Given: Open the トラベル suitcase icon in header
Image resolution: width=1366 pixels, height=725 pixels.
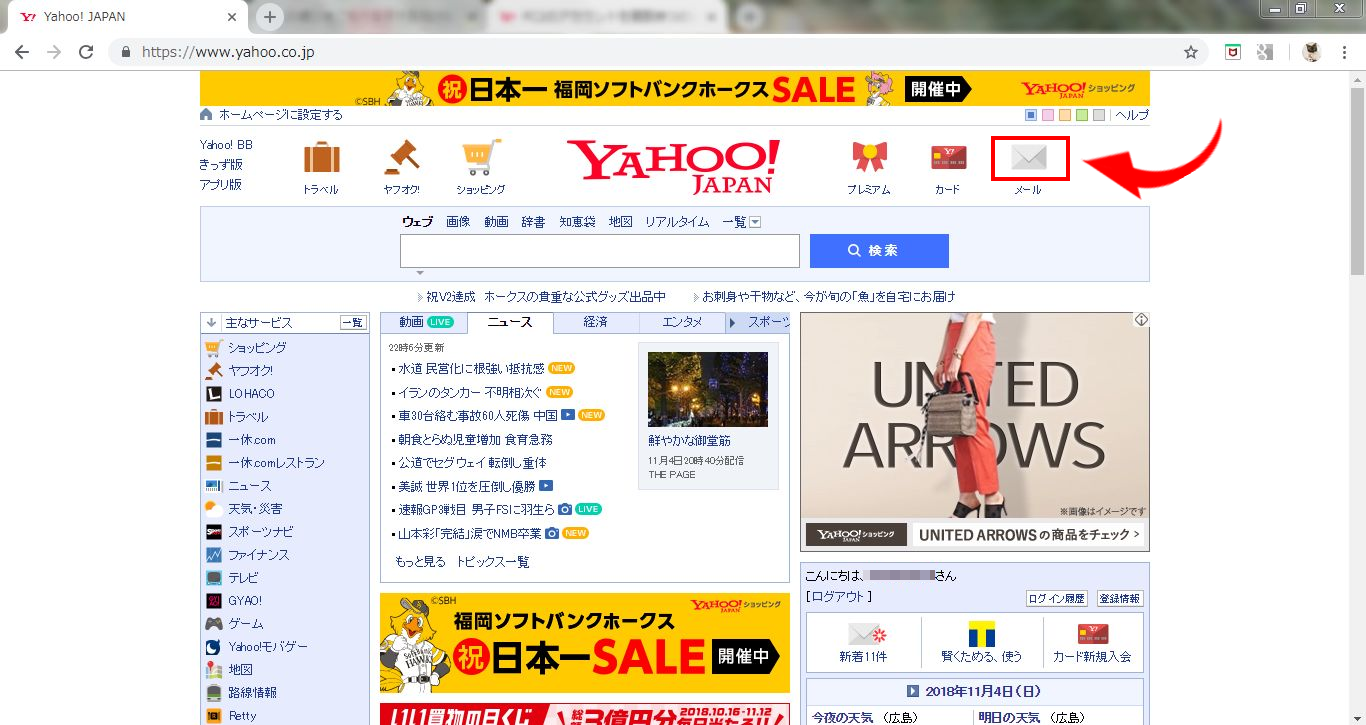Looking at the screenshot, I should point(321,158).
